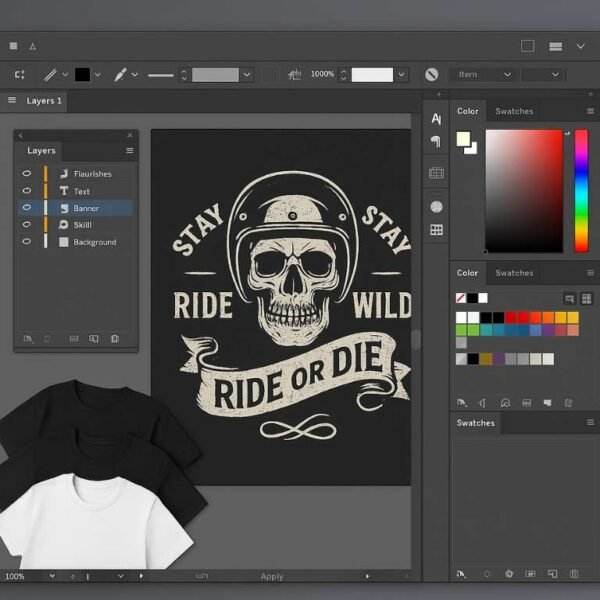Click the 1000% opacity value field
The height and width of the screenshot is (600, 600).
[x=322, y=74]
